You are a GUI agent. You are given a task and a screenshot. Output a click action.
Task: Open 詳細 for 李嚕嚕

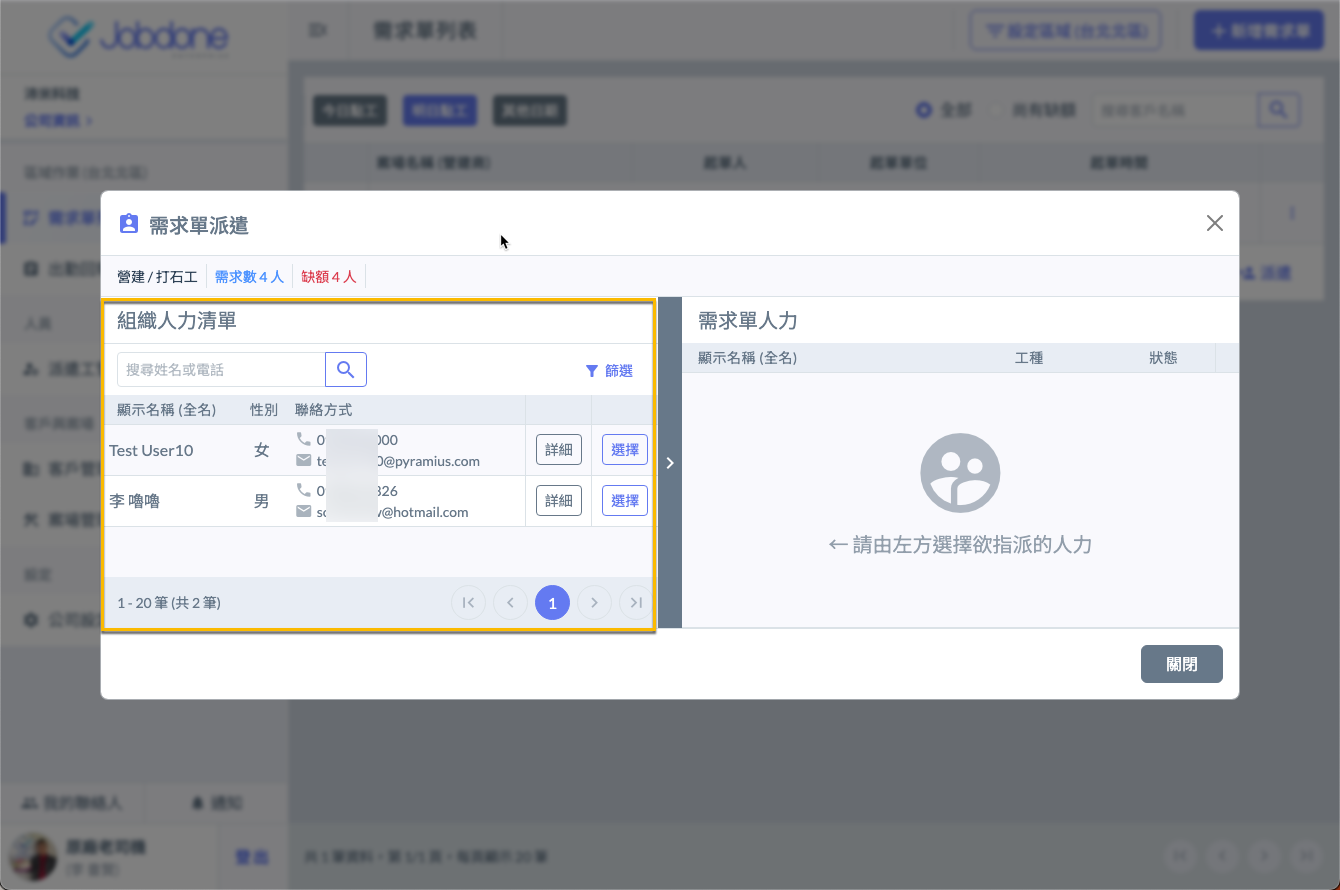[x=559, y=501]
